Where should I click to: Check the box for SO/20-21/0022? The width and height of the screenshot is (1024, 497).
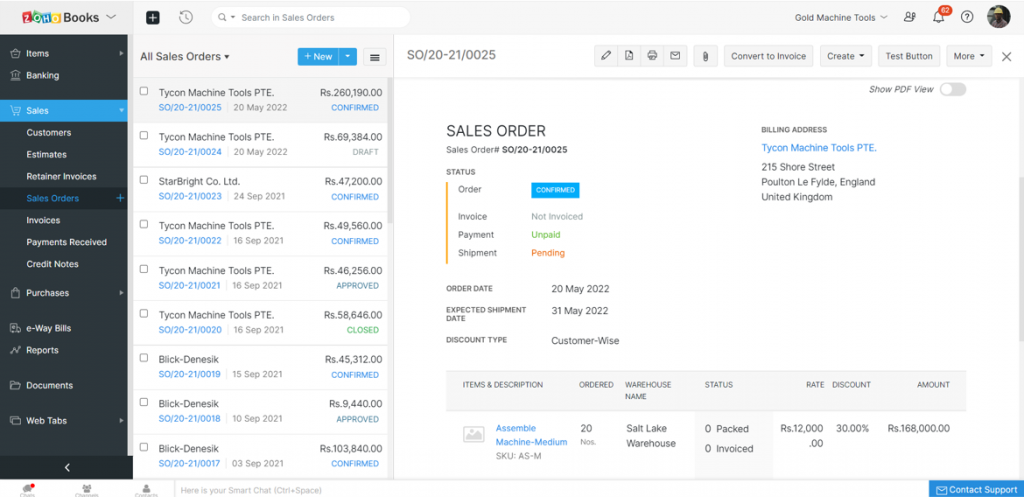(144, 224)
